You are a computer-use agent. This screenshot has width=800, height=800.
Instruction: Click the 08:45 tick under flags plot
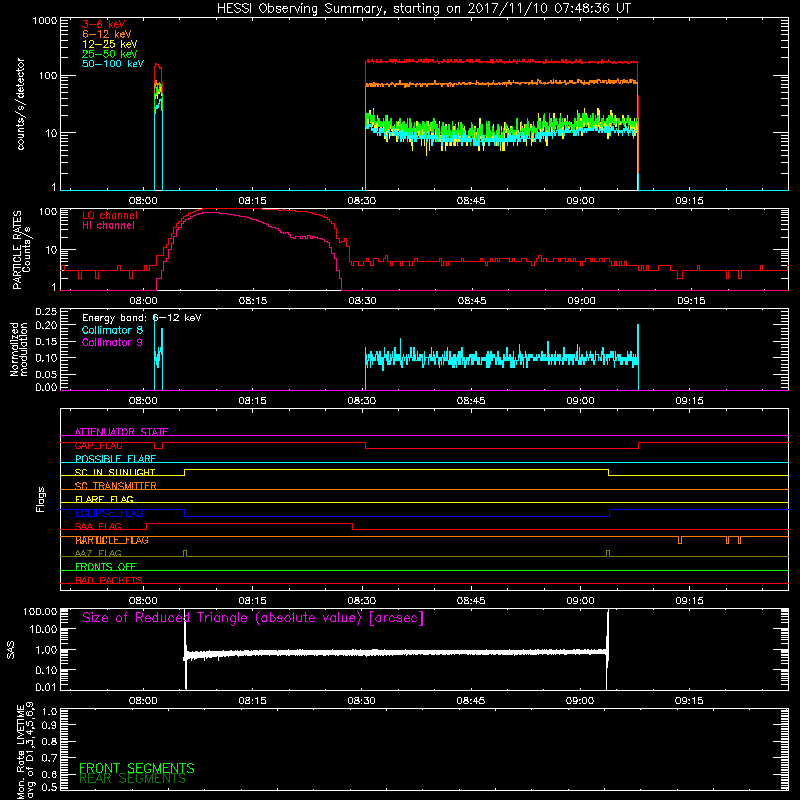(x=471, y=601)
